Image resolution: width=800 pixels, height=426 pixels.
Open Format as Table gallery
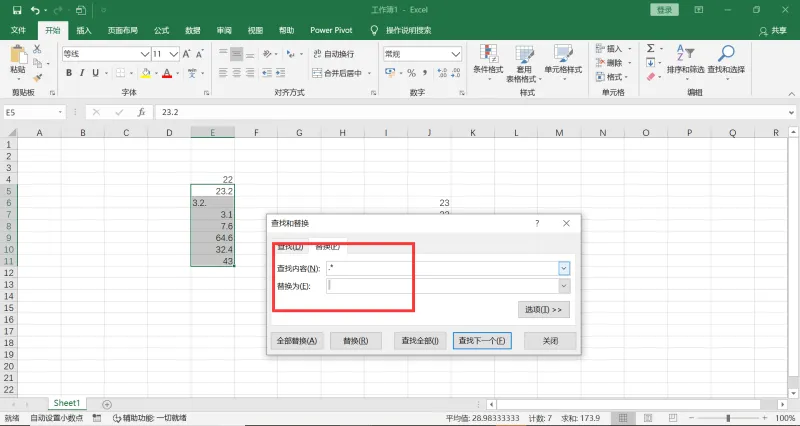tap(524, 63)
